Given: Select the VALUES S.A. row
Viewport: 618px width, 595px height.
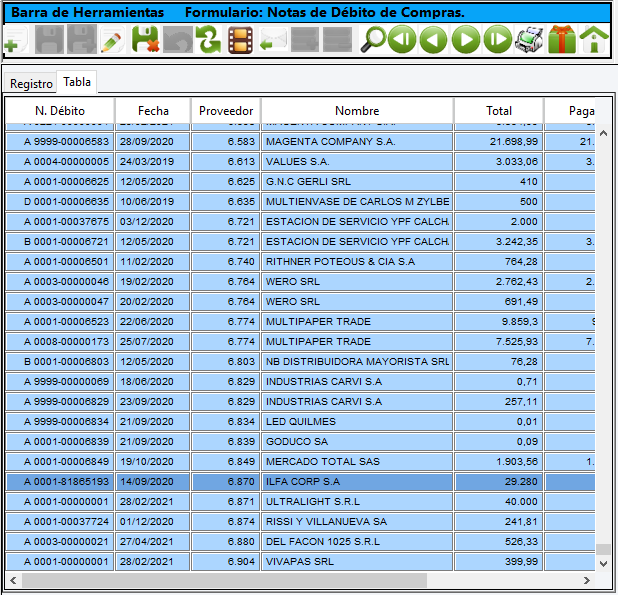Looking at the screenshot, I should point(300,162).
